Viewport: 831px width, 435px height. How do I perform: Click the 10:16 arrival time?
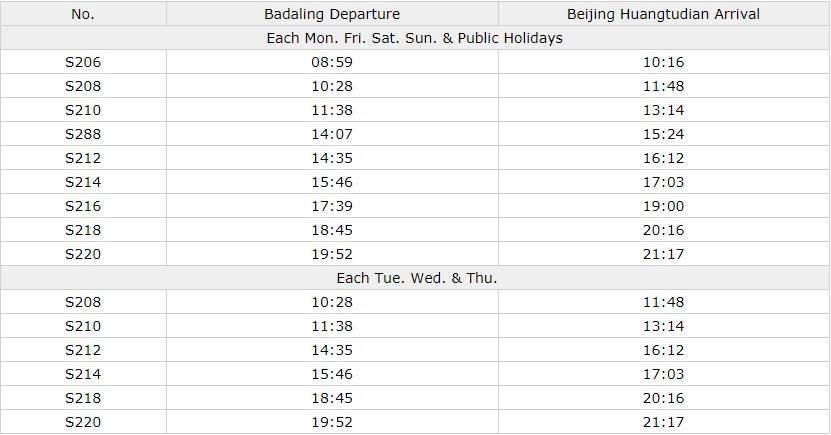[x=663, y=62]
